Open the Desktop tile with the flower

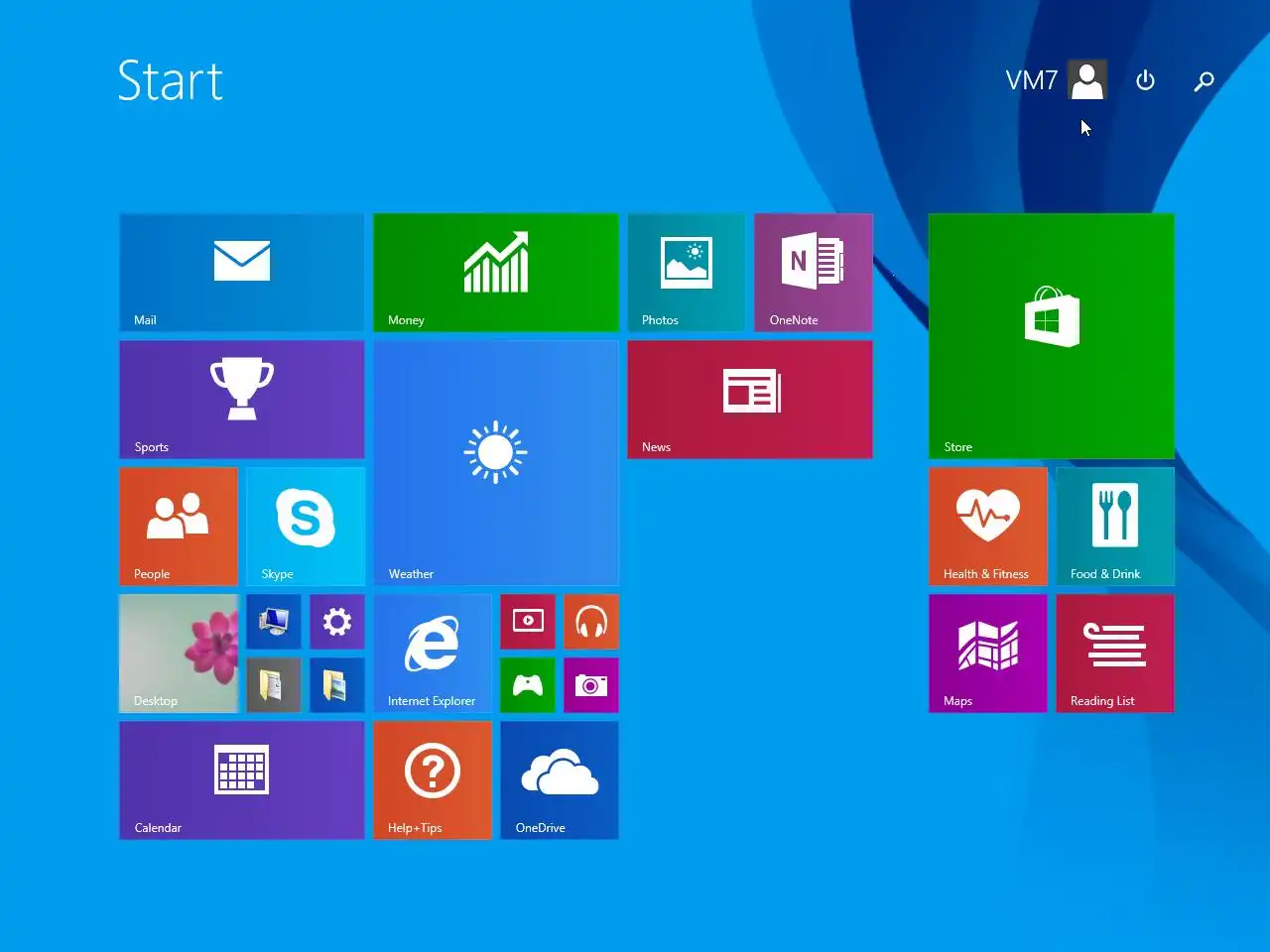point(179,654)
